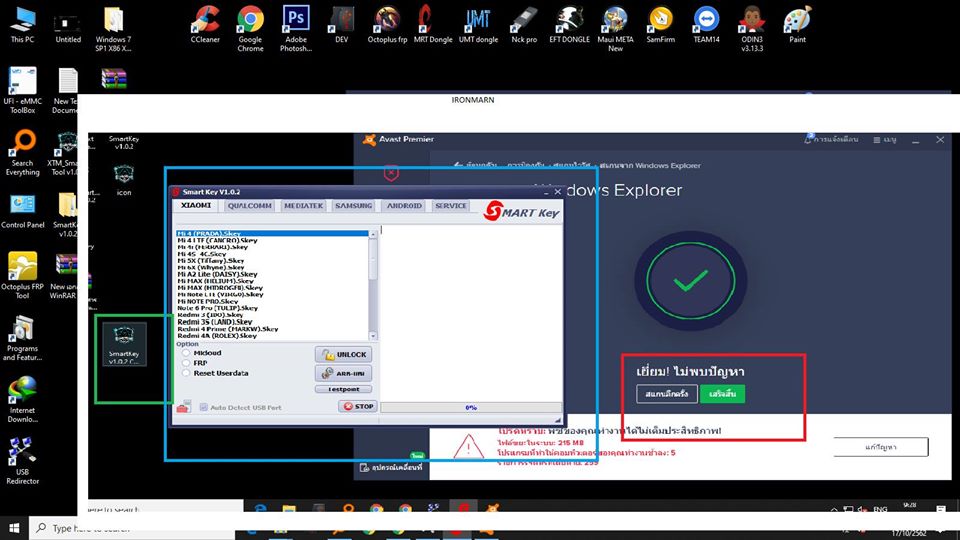Viewport: 960px width, 540px height.
Task: Click green finish button in Avast
Action: pyautogui.click(x=722, y=394)
